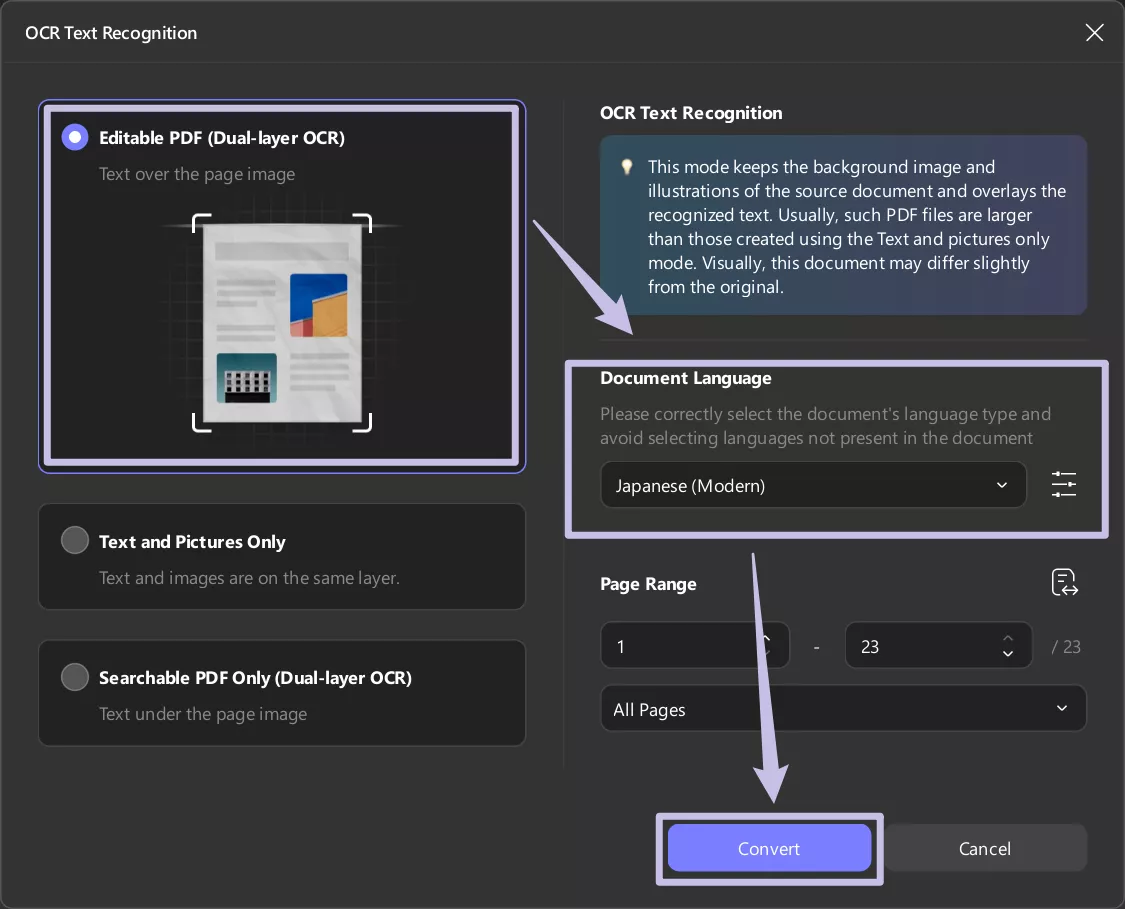Open the Japanese (Modern) language dropdown
This screenshot has height=909, width=1125.
[x=812, y=485]
